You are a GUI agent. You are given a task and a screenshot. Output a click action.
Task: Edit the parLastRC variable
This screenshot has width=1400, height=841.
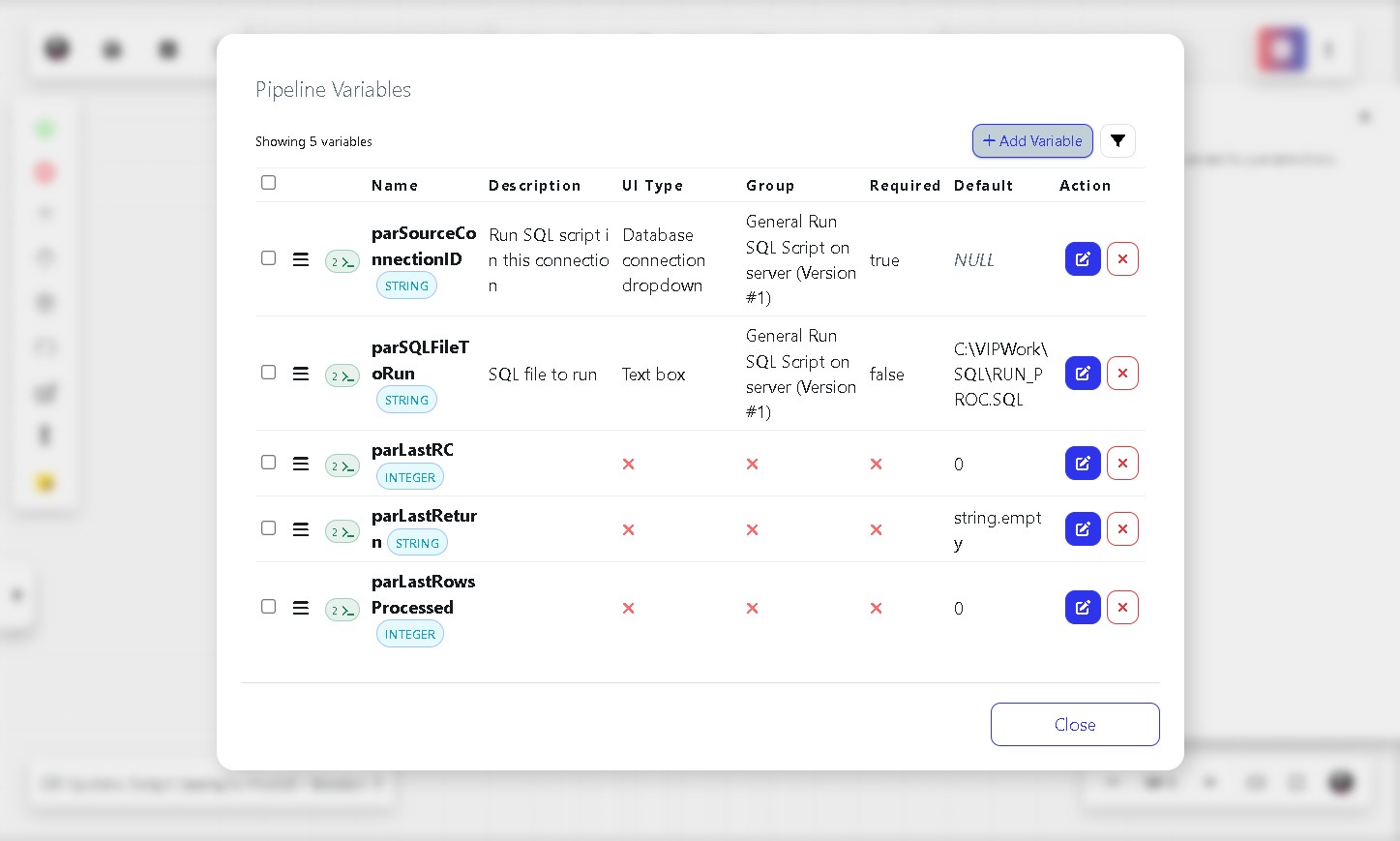pyautogui.click(x=1083, y=464)
